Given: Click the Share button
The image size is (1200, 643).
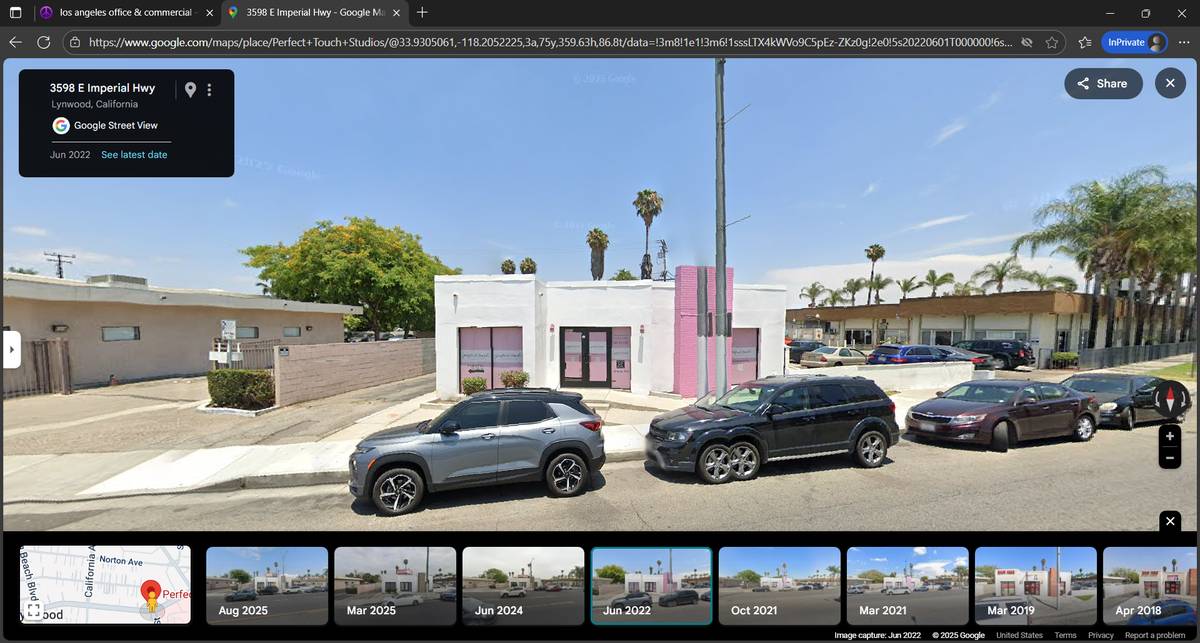Looking at the screenshot, I should (x=1102, y=84).
